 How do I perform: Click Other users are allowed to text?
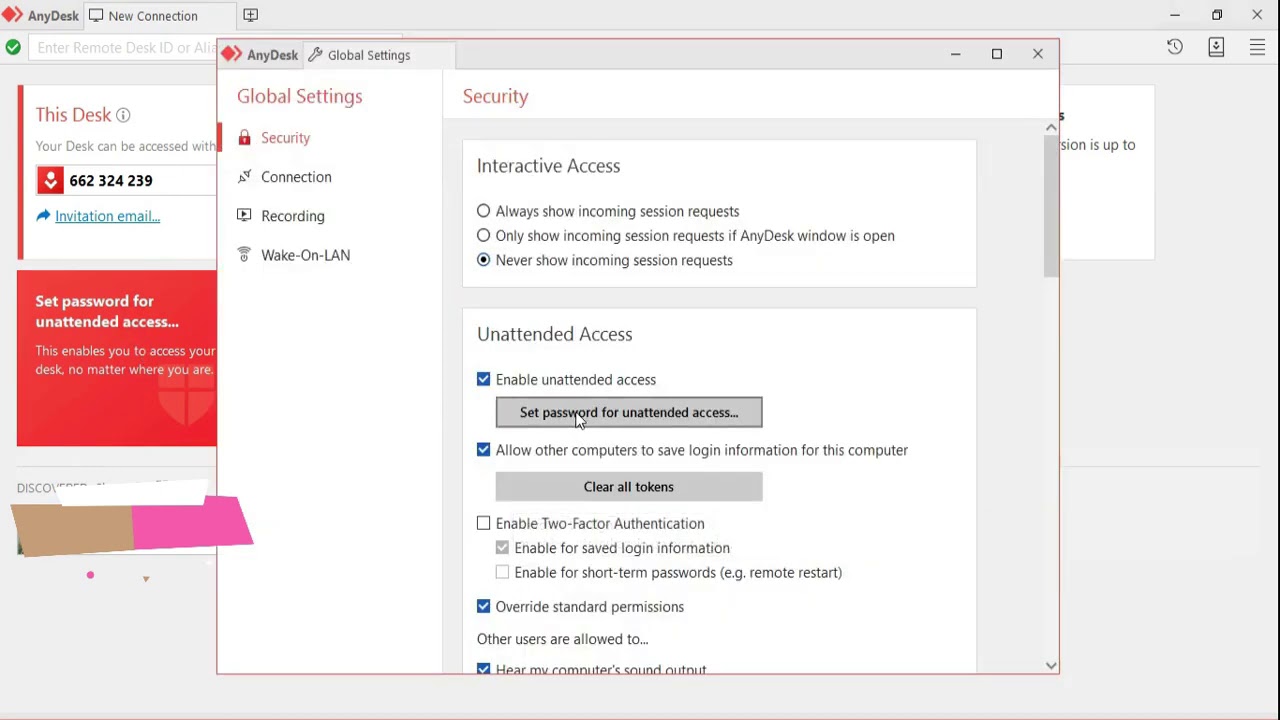point(562,639)
